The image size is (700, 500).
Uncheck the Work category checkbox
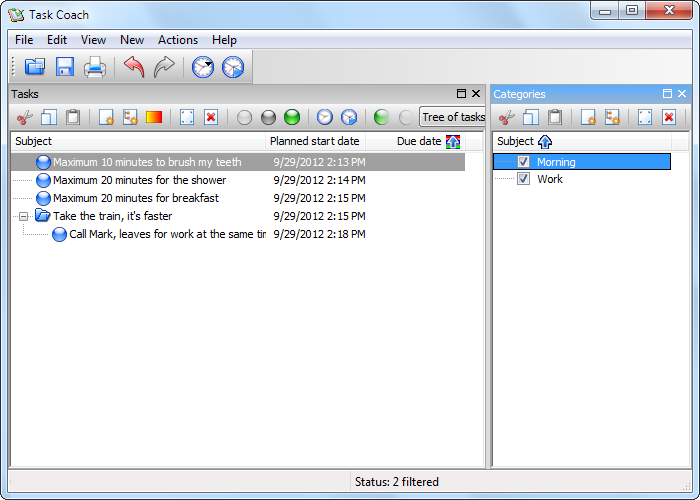click(523, 179)
